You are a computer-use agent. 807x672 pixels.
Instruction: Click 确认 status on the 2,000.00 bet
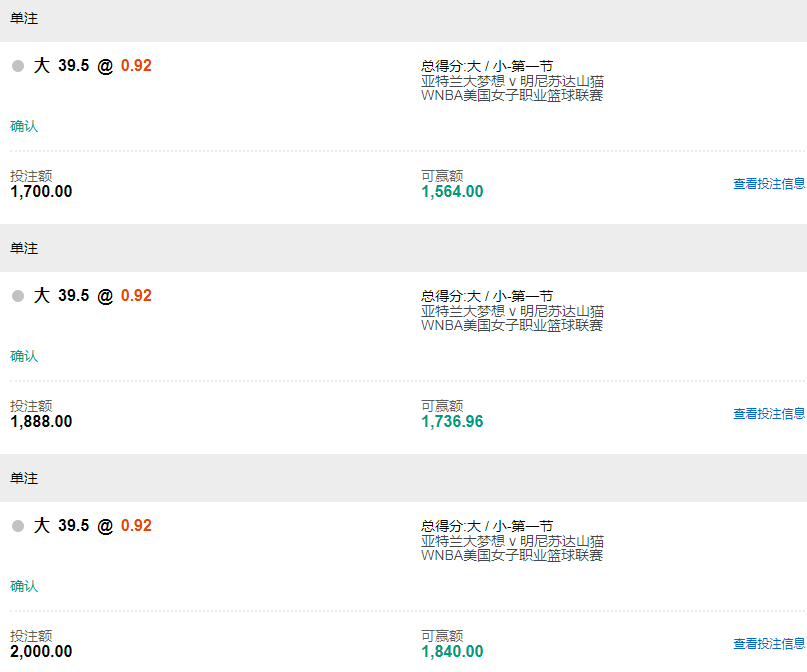click(24, 586)
